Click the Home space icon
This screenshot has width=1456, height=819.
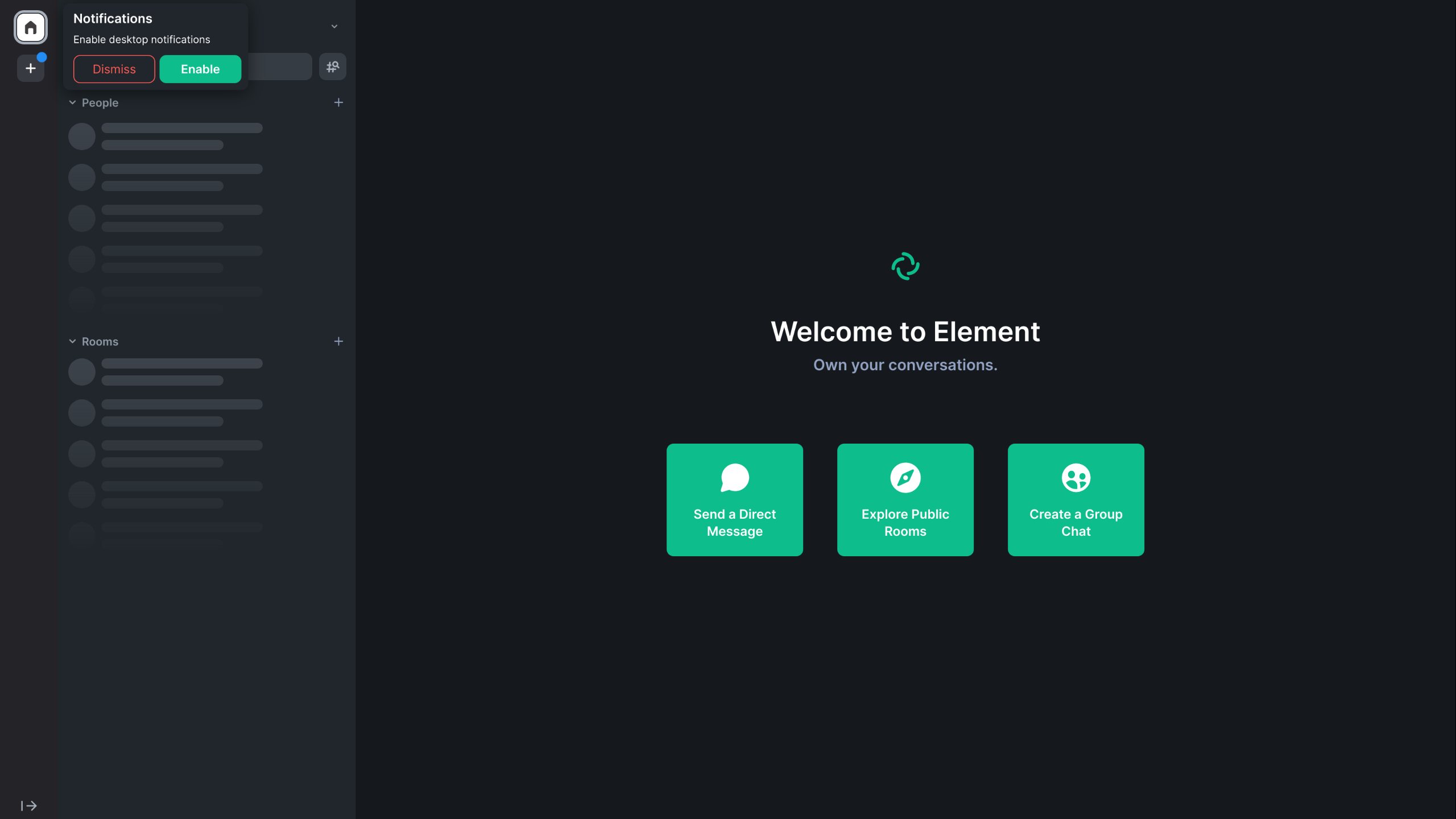pos(31,27)
